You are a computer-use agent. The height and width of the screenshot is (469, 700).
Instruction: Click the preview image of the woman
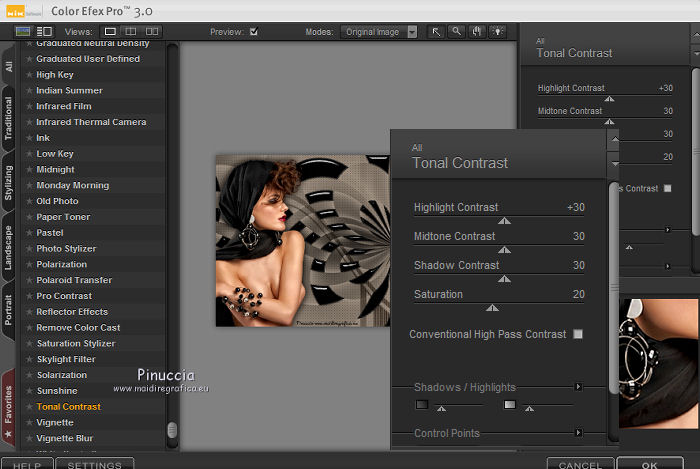pyautogui.click(x=303, y=241)
